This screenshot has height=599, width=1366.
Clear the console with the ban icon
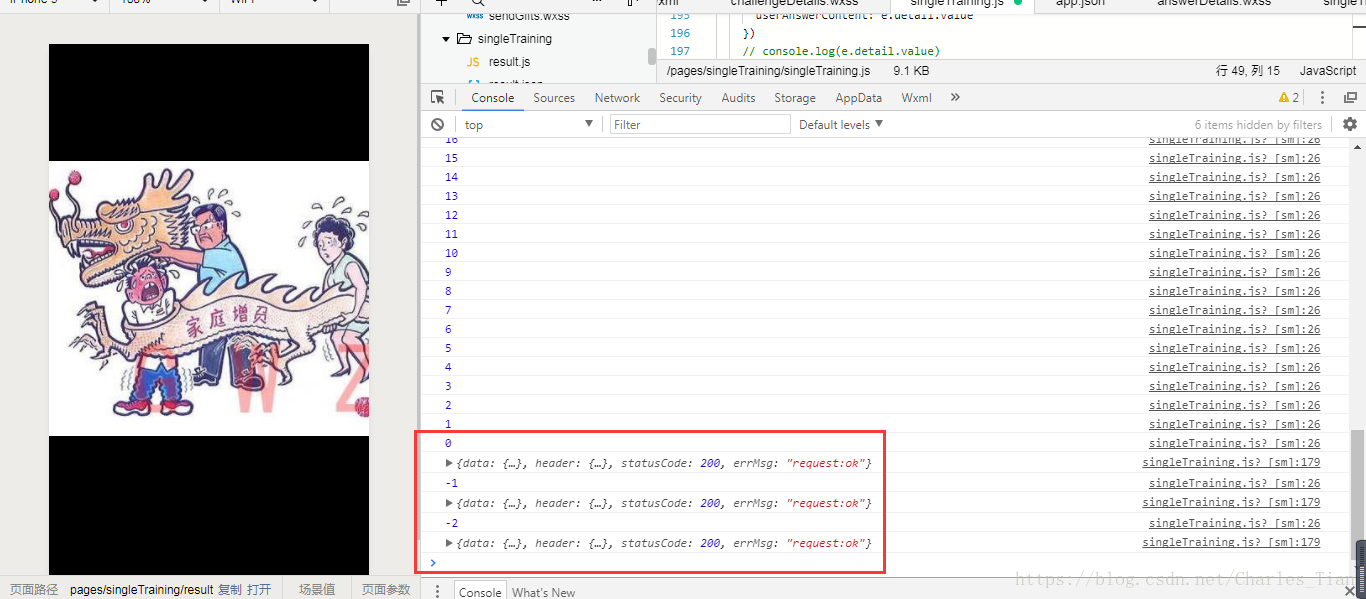click(x=437, y=124)
